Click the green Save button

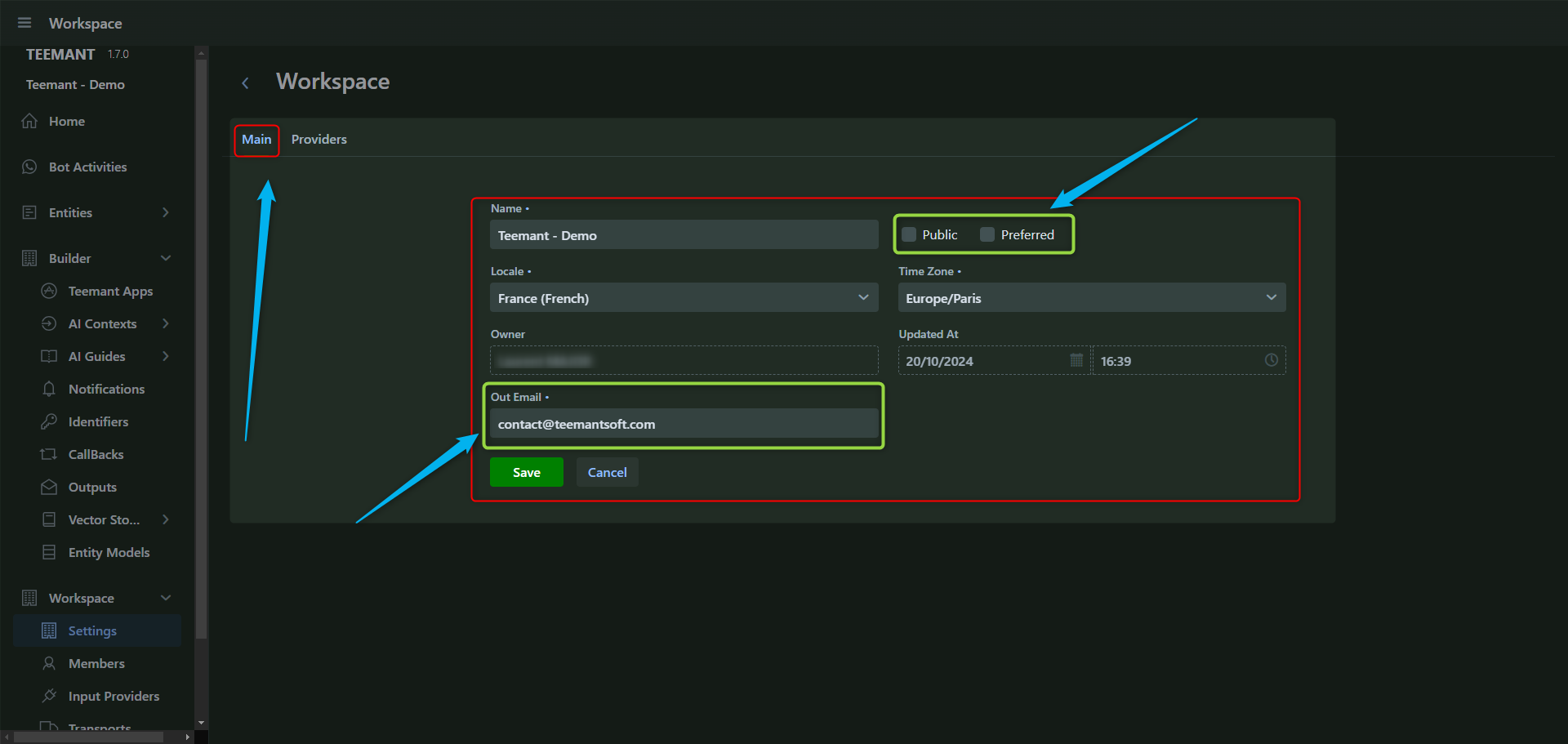click(527, 472)
